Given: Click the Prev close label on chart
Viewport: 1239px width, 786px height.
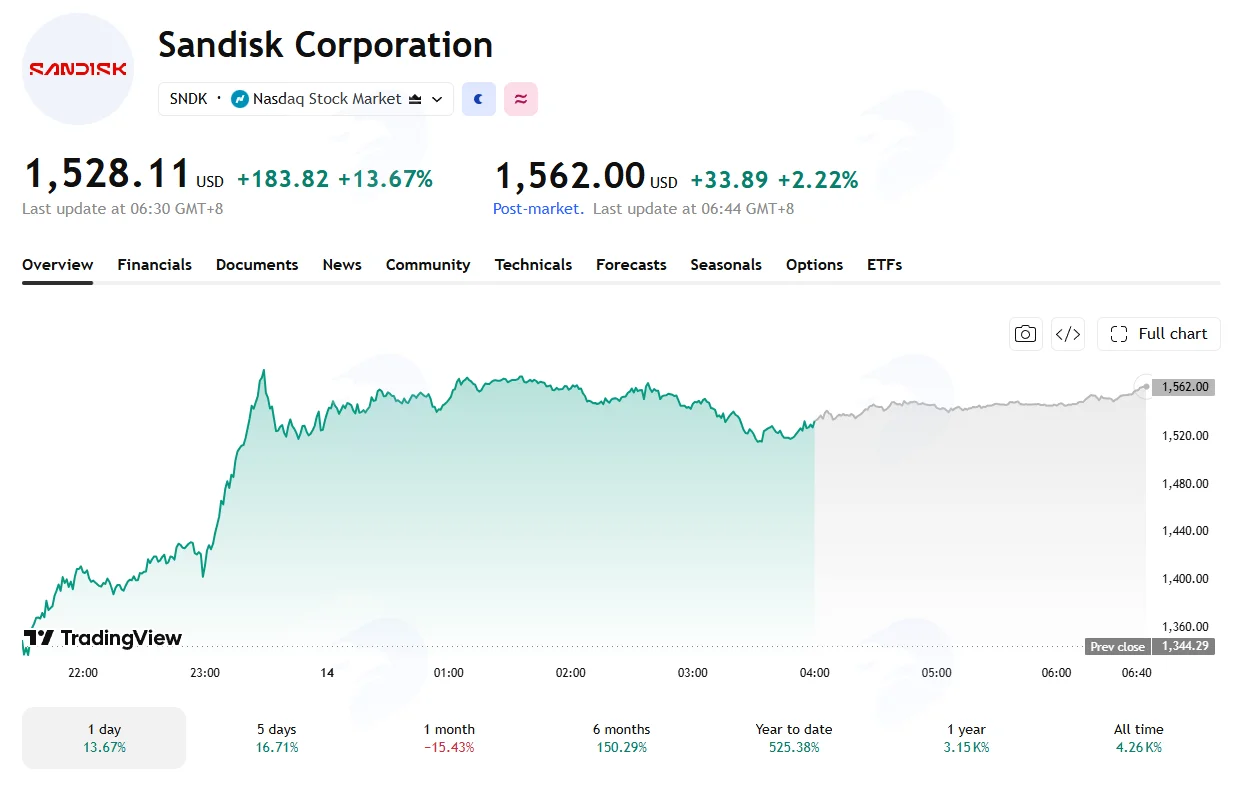Looking at the screenshot, I should tap(1117, 647).
